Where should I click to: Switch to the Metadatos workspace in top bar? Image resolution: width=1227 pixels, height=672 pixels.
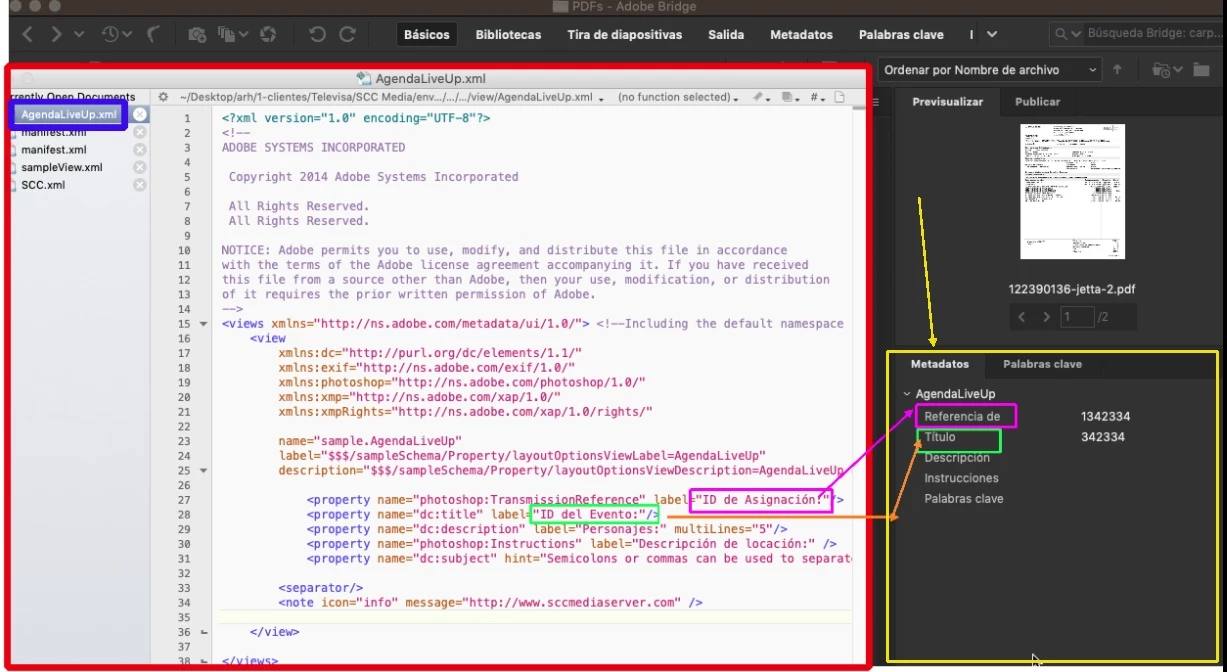point(801,34)
